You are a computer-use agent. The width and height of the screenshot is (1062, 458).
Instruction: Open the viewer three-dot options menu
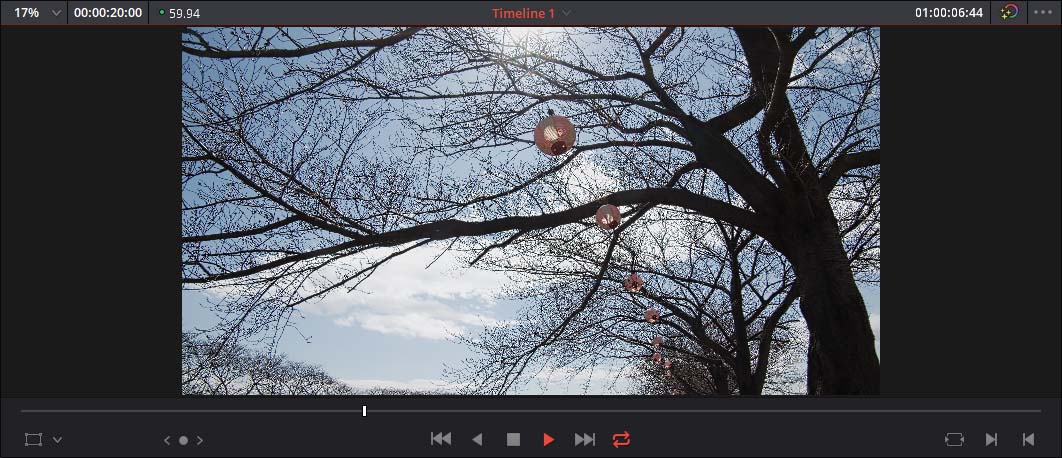pyautogui.click(x=1043, y=12)
